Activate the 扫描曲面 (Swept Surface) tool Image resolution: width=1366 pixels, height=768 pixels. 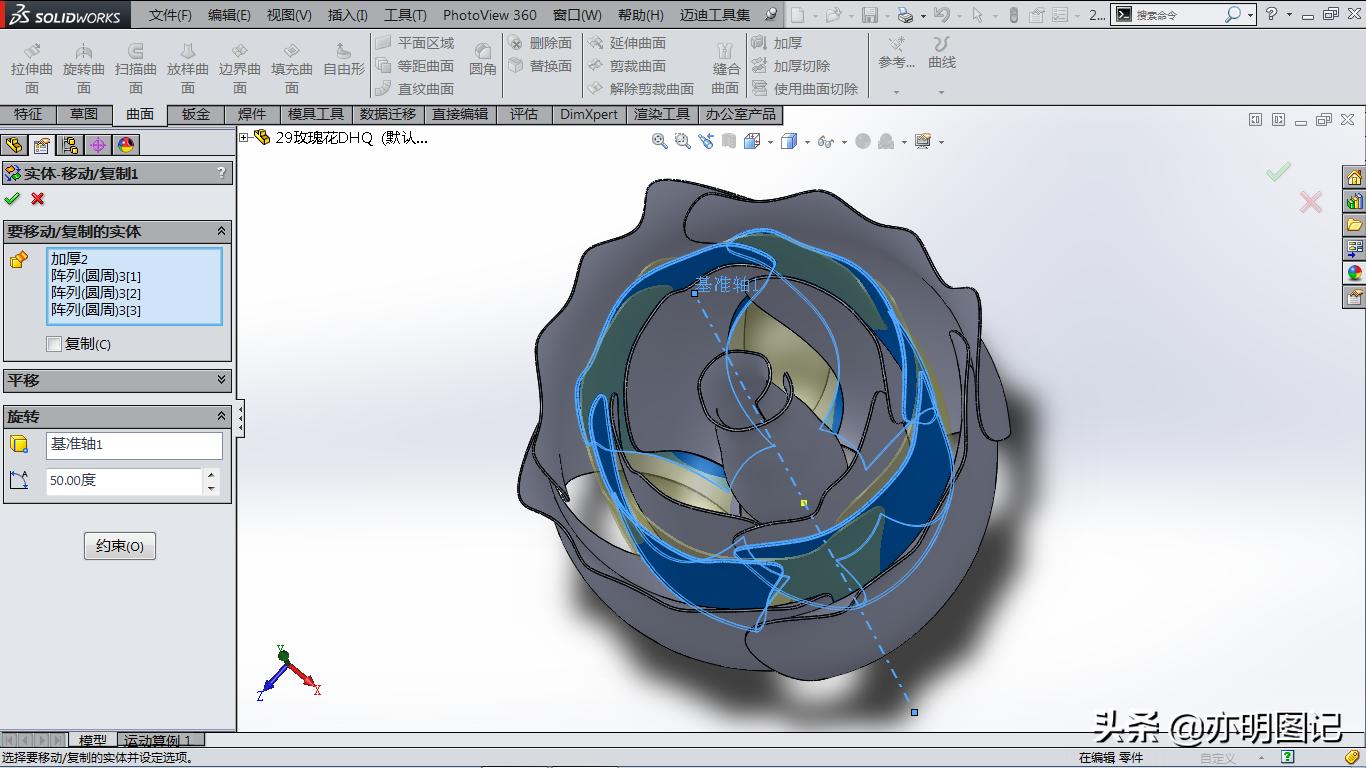tap(137, 62)
